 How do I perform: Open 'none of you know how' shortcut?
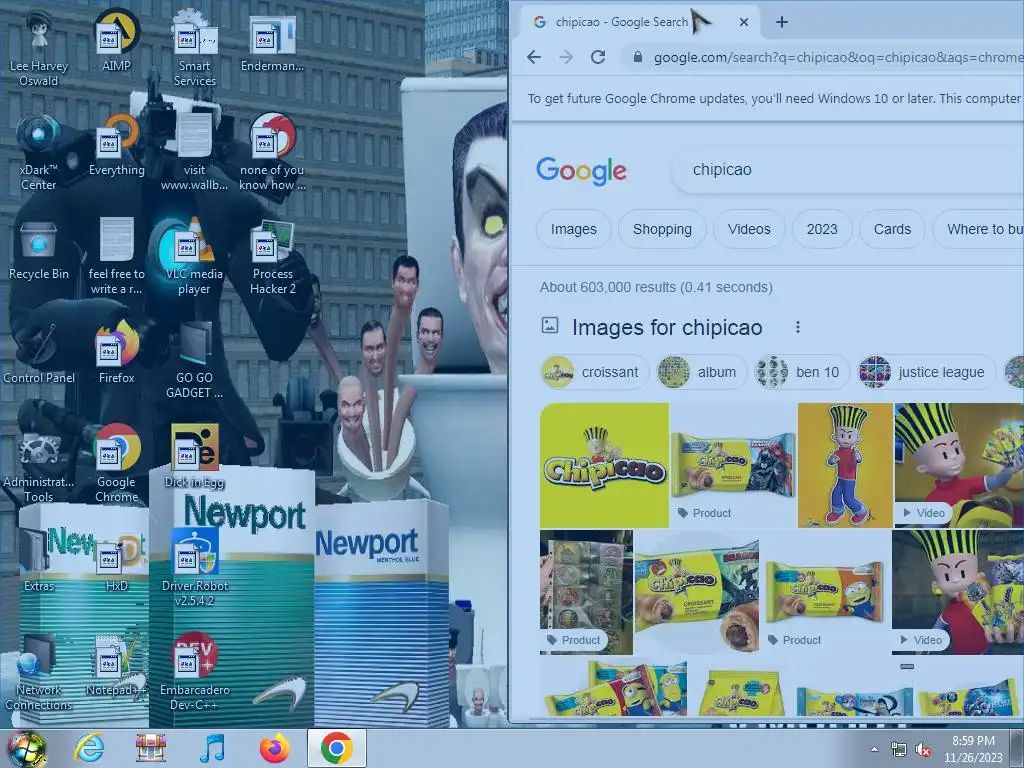(x=272, y=152)
